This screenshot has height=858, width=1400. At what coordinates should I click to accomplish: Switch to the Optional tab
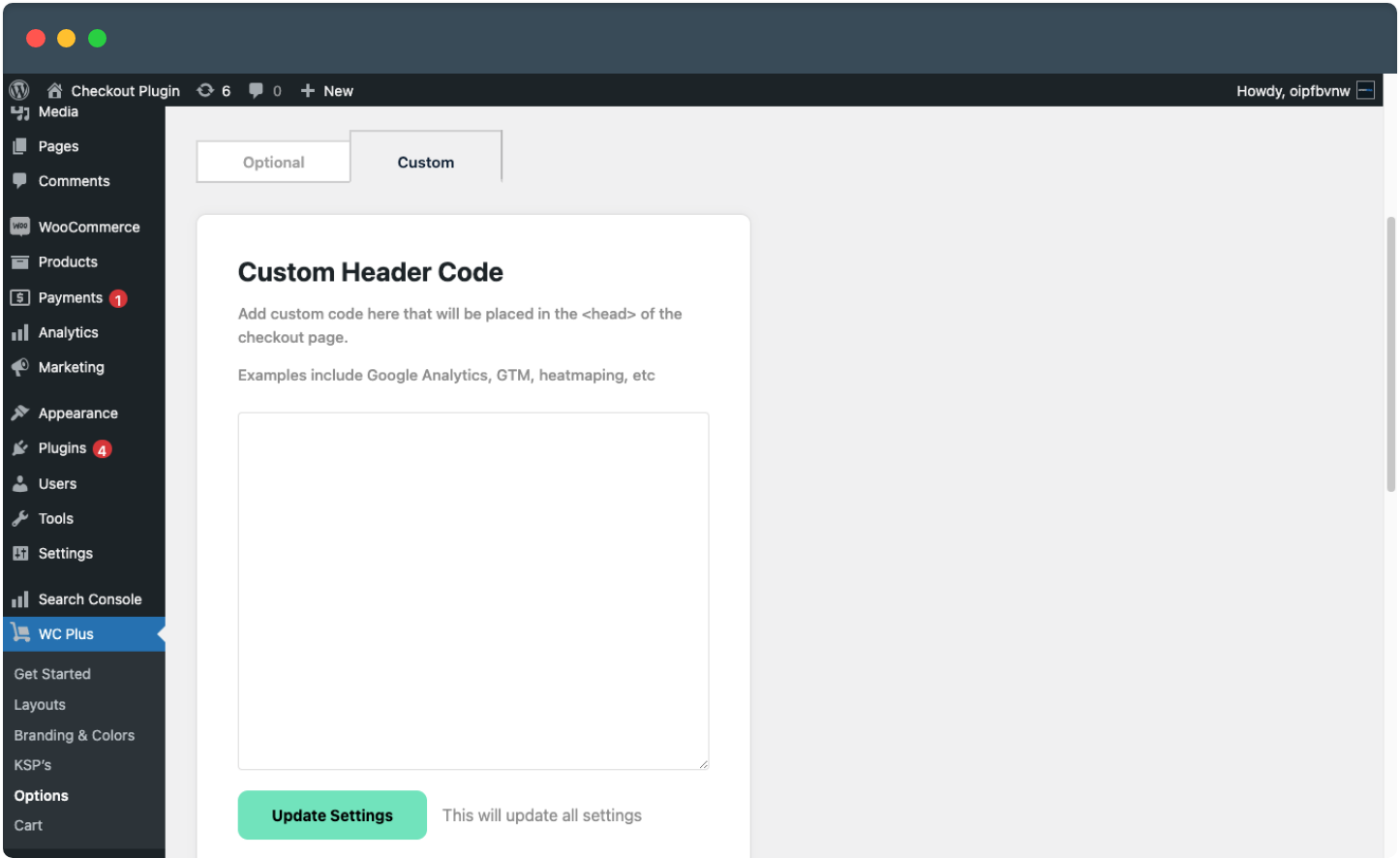(273, 162)
